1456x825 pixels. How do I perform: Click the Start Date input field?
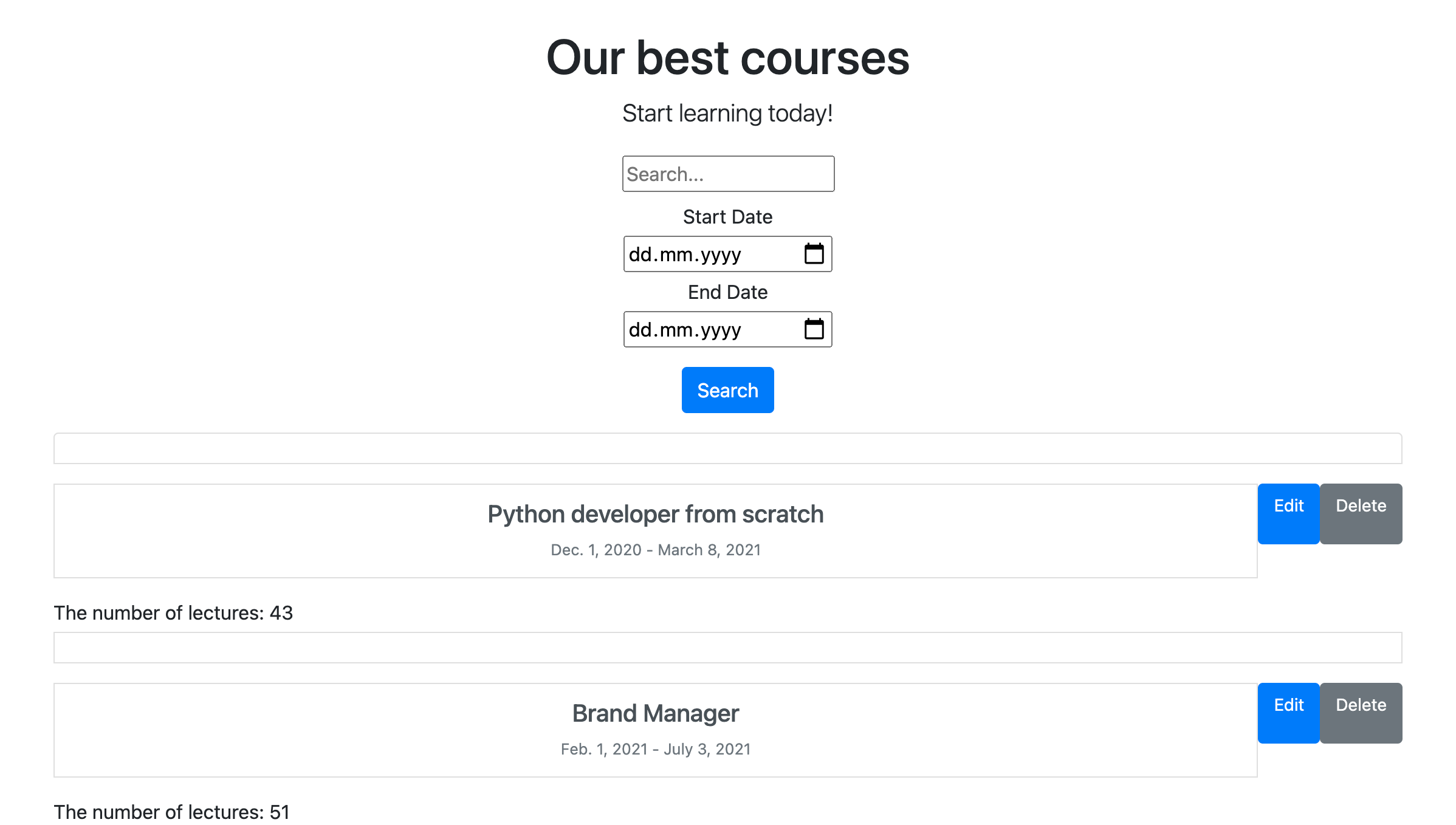(699, 254)
